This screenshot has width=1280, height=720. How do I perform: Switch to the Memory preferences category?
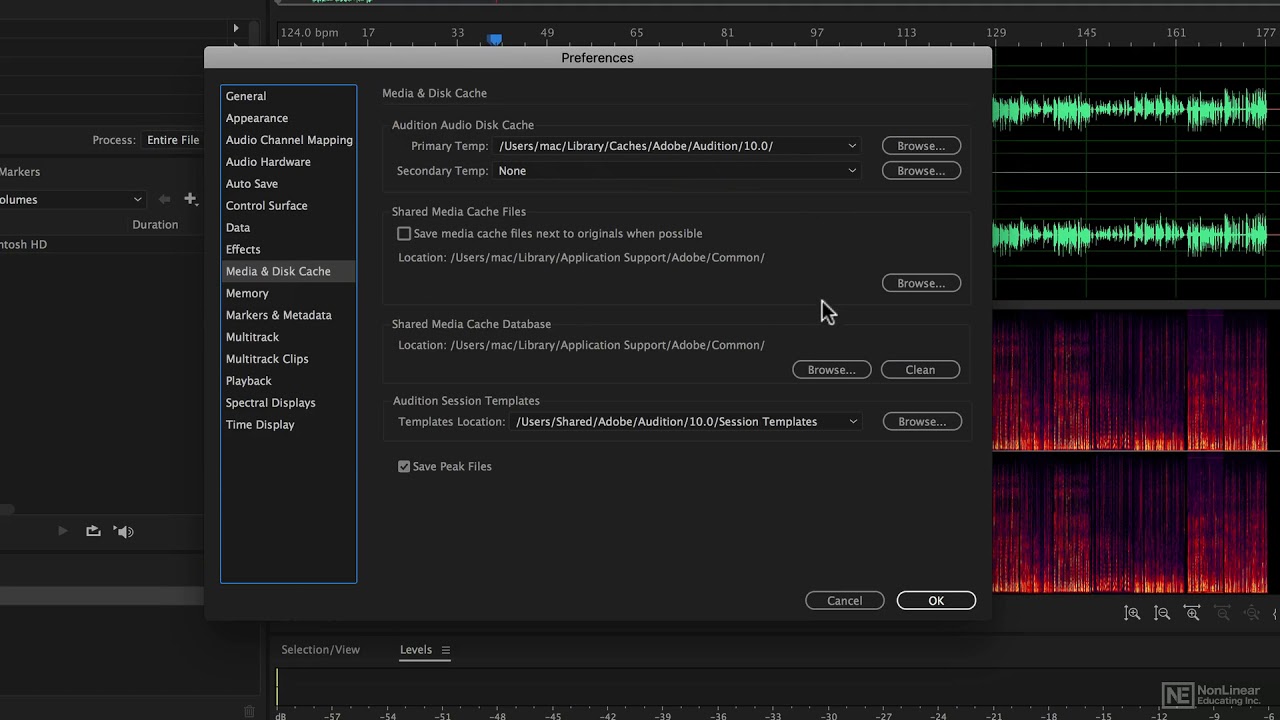(247, 293)
